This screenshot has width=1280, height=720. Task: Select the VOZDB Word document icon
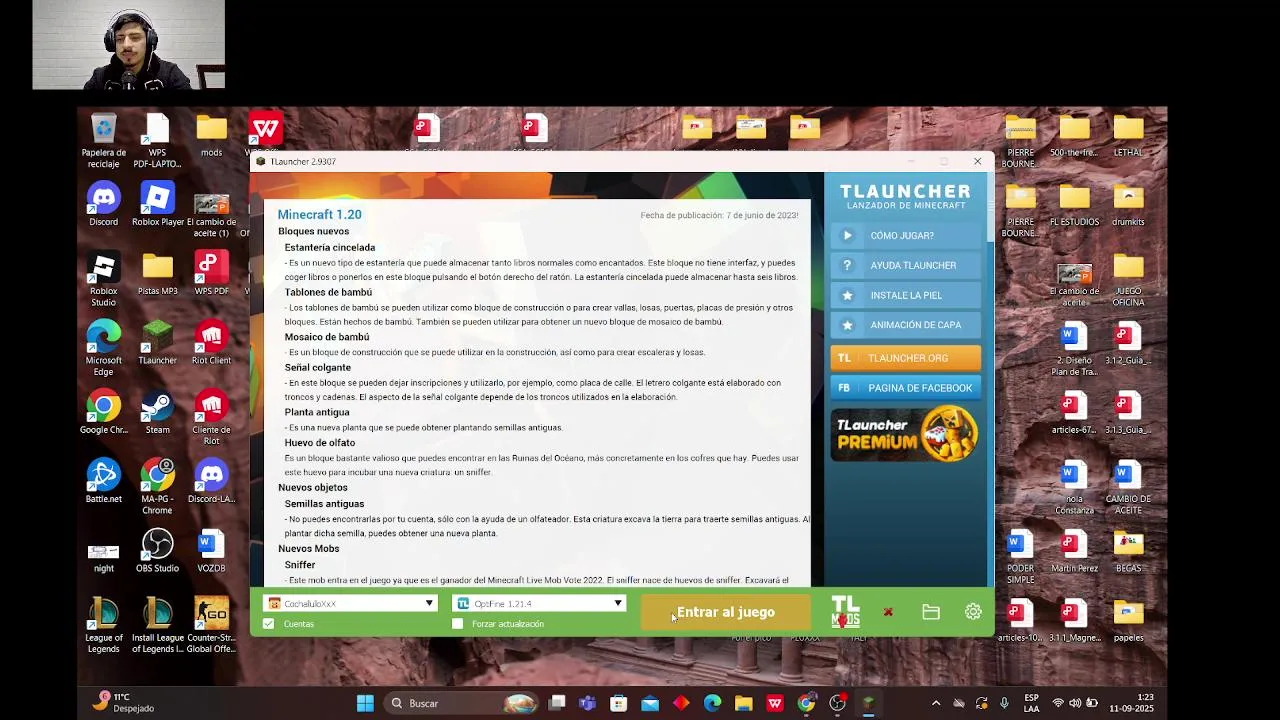click(x=211, y=551)
